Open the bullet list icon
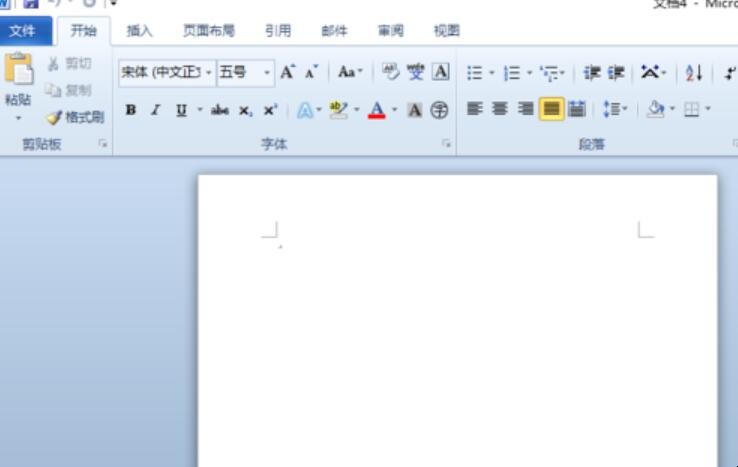This screenshot has height=467, width=738. 475,73
